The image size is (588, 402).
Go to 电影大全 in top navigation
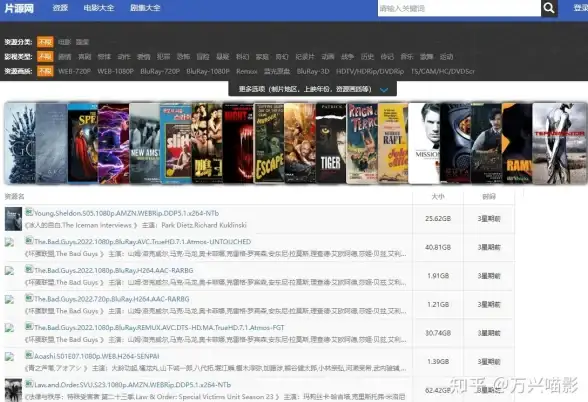99,8
